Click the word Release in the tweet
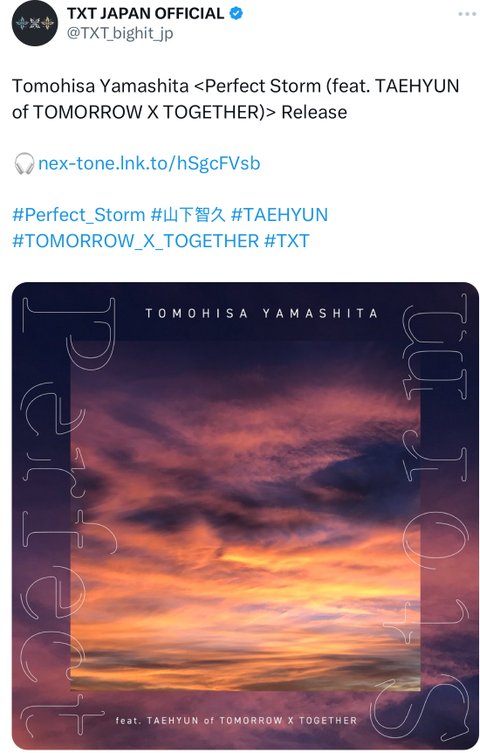 click(x=314, y=112)
